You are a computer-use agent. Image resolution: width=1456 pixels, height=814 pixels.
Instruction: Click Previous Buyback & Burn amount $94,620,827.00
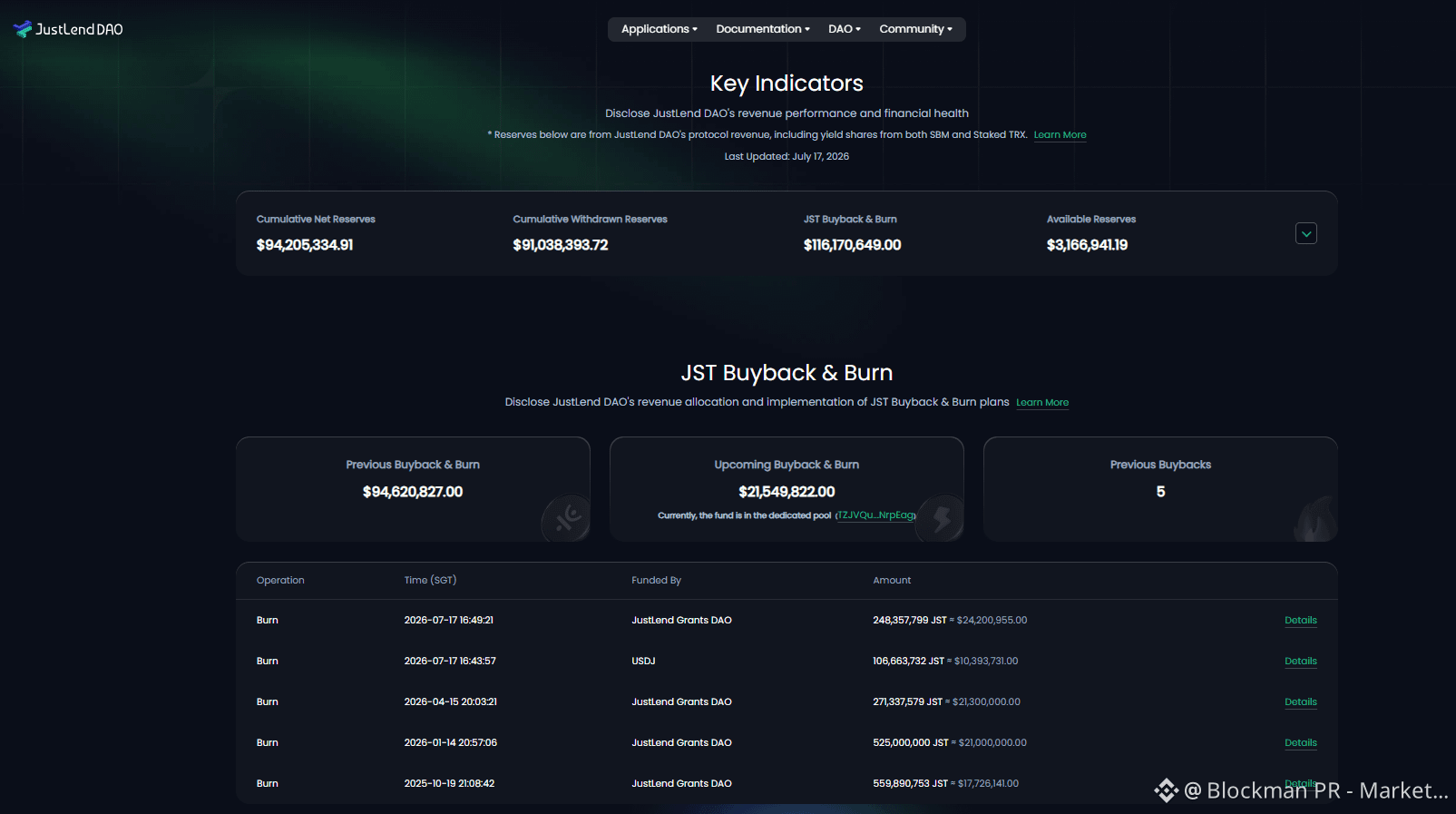tap(413, 492)
